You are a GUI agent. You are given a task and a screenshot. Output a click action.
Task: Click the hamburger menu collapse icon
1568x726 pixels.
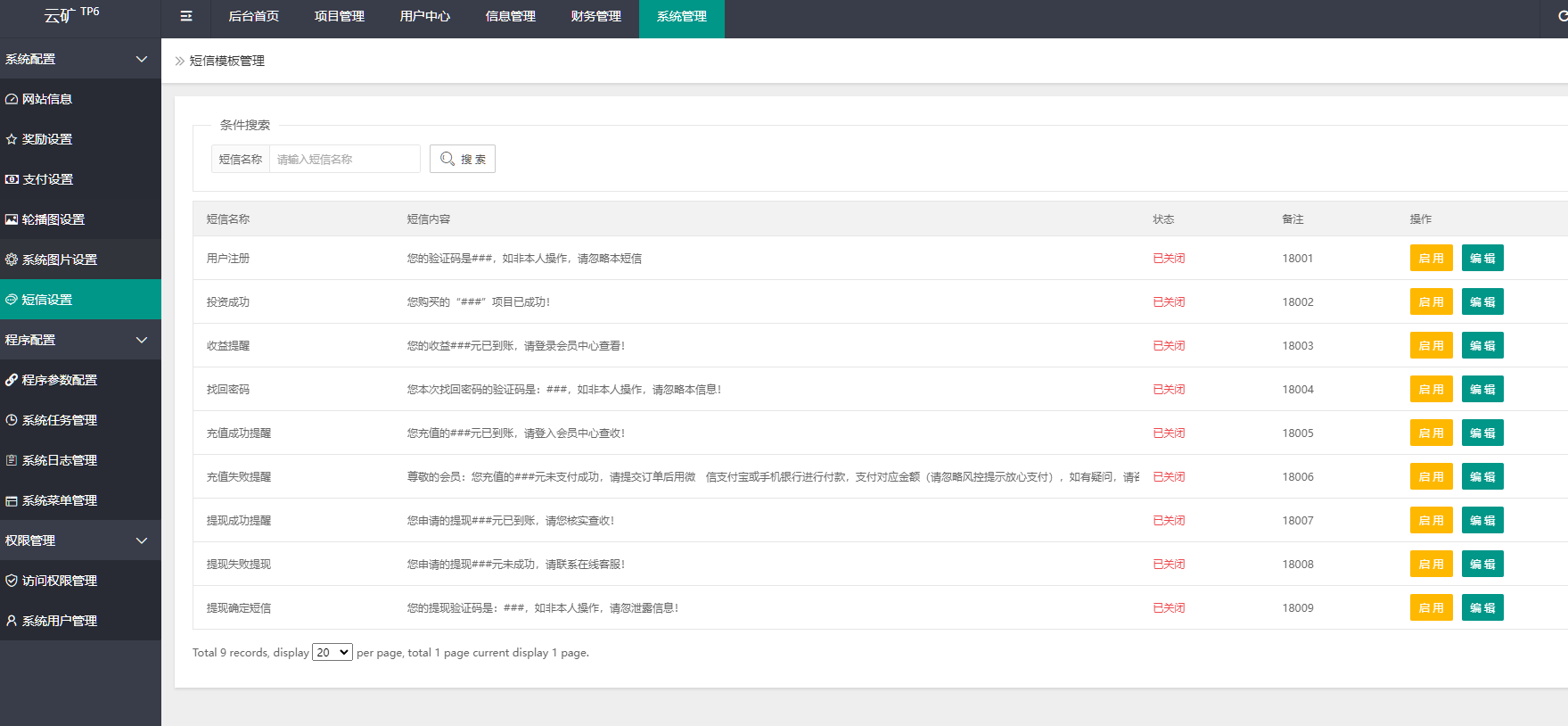[186, 16]
